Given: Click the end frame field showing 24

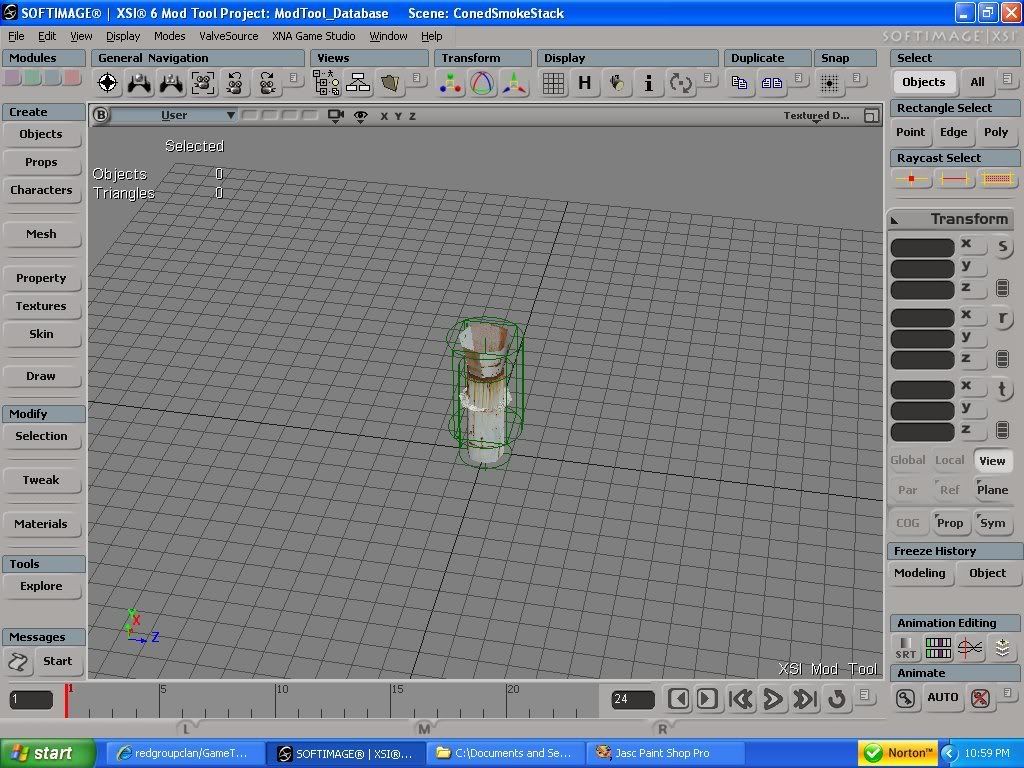Looking at the screenshot, I should pyautogui.click(x=633, y=699).
